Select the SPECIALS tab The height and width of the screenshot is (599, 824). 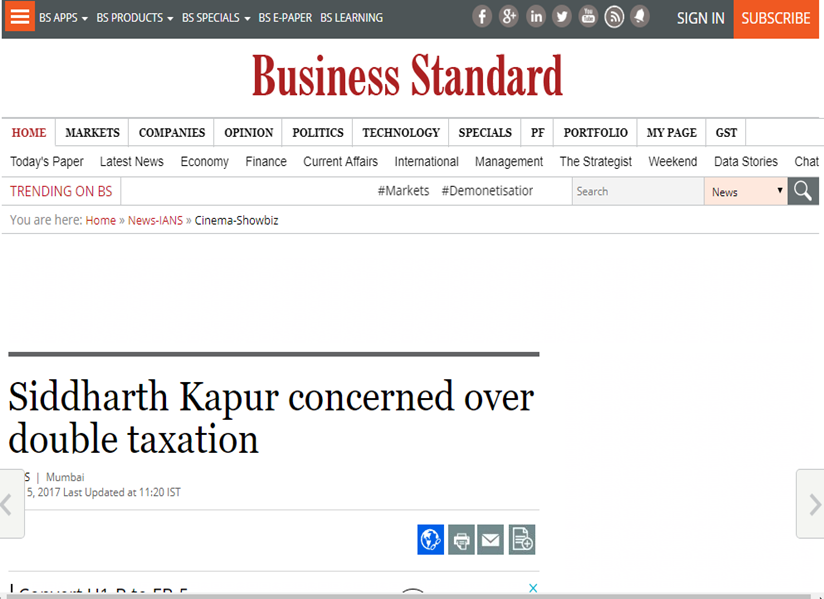coord(485,133)
